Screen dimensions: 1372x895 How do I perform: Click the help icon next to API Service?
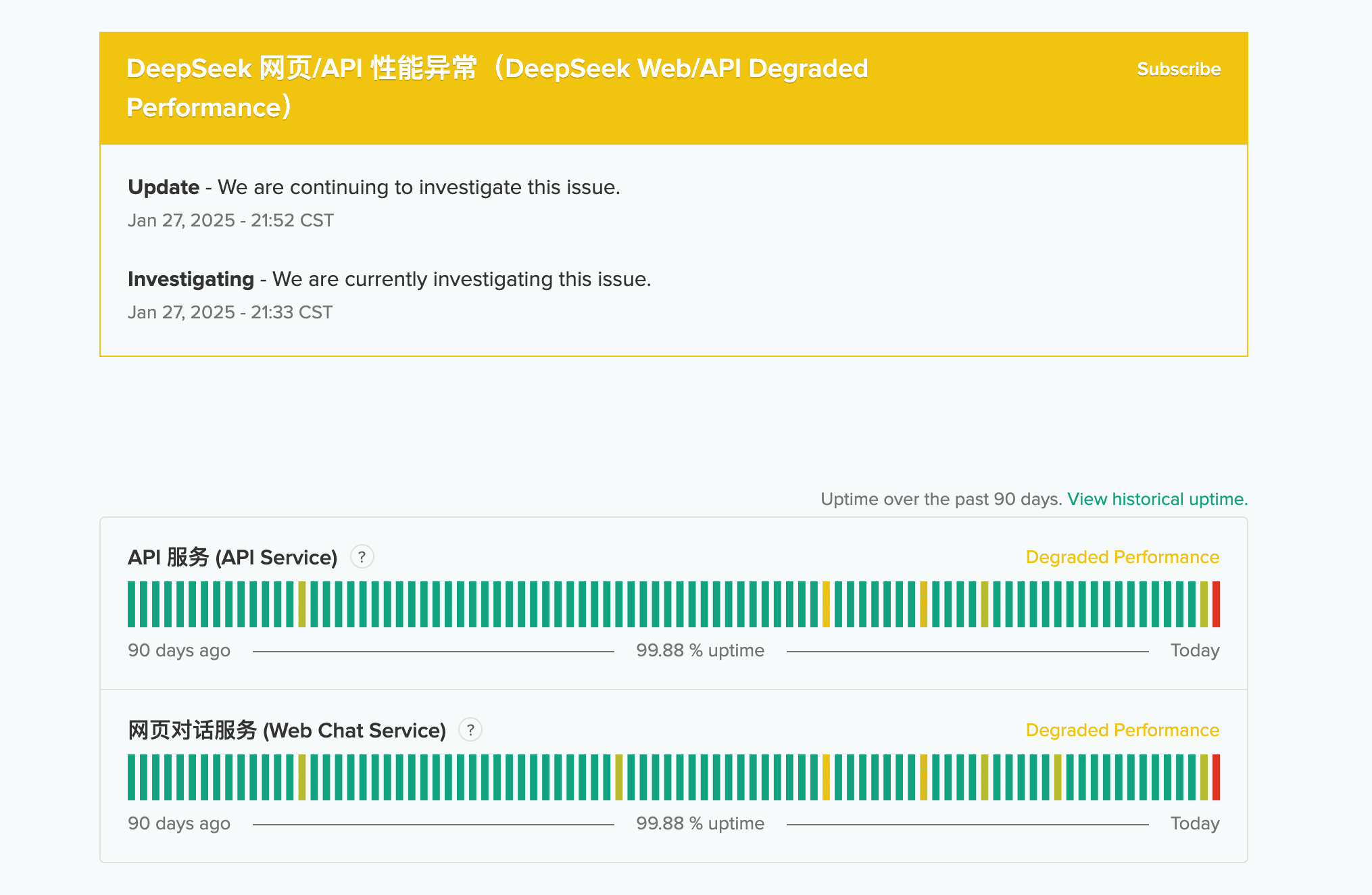click(362, 557)
